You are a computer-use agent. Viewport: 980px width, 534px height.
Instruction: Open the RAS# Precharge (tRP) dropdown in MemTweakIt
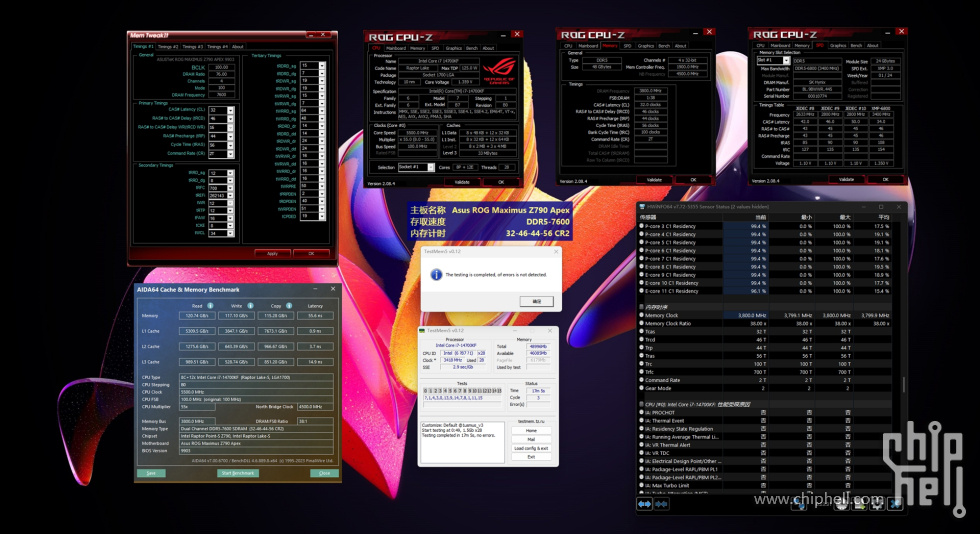[231, 136]
